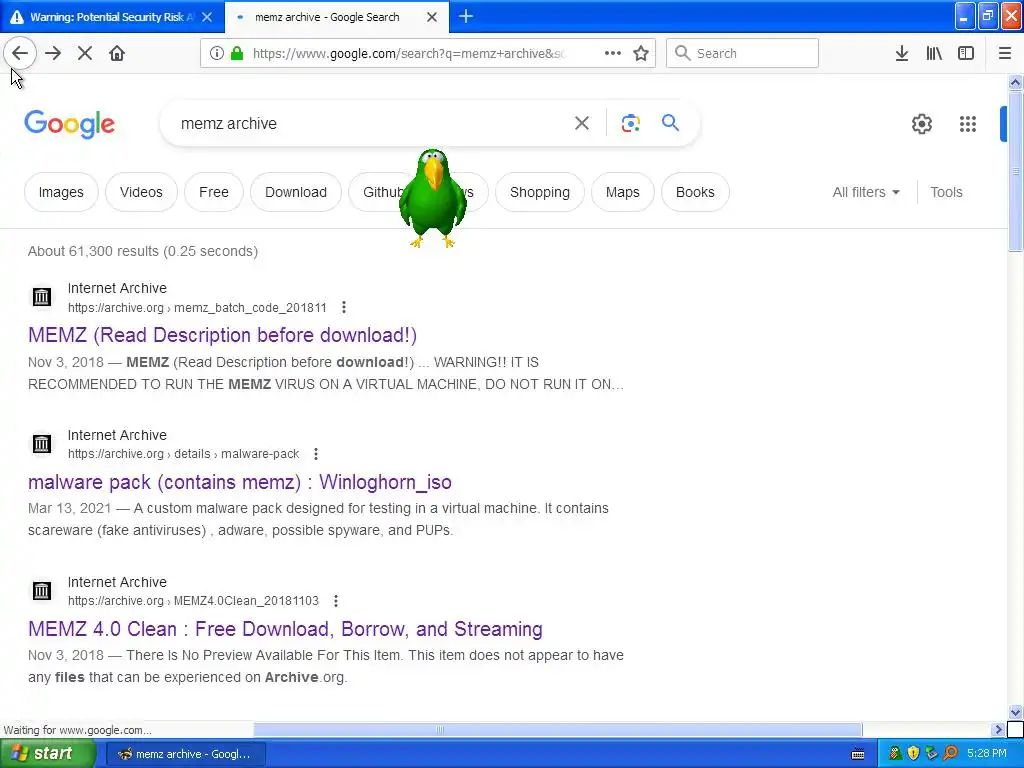Click the vertical scrollbar up arrow

(1015, 82)
